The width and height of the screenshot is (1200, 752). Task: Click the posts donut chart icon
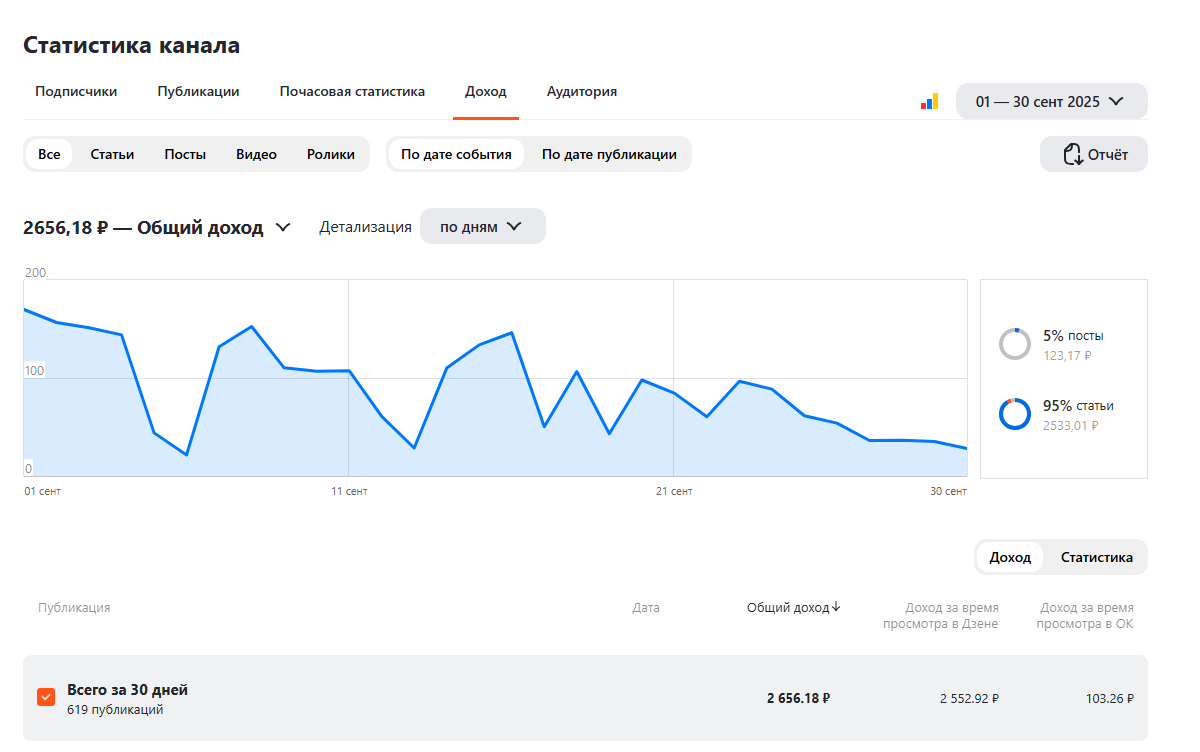[x=1014, y=344]
